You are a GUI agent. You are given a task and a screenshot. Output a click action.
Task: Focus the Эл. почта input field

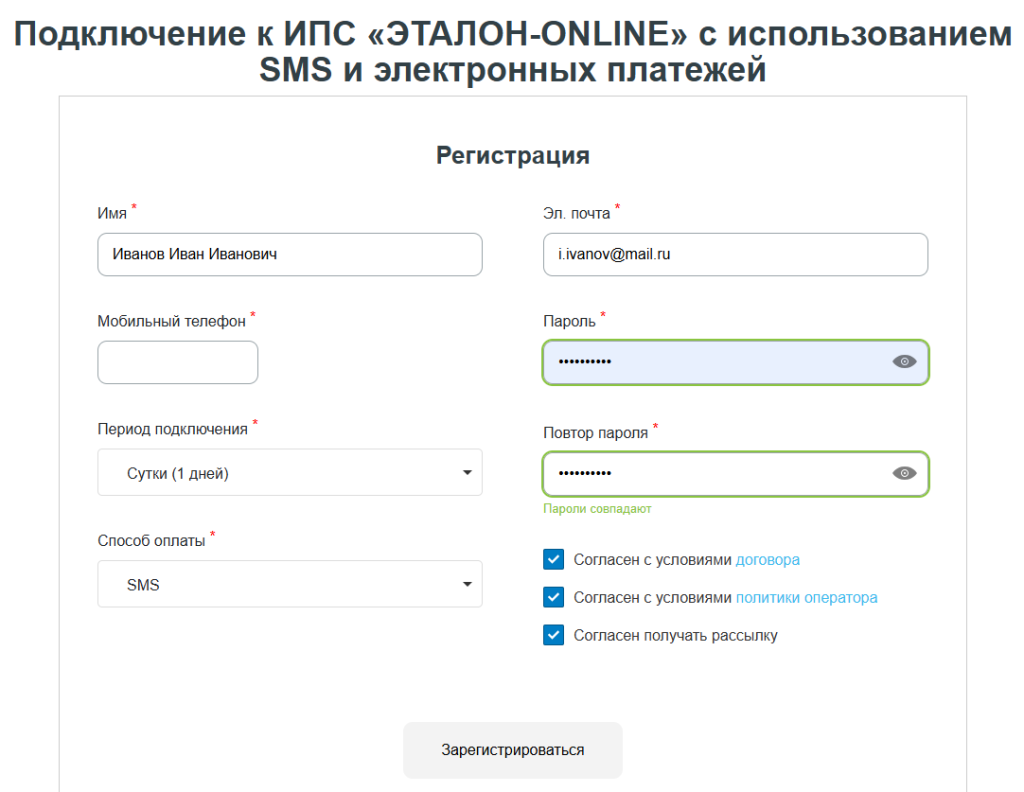pyautogui.click(x=735, y=255)
